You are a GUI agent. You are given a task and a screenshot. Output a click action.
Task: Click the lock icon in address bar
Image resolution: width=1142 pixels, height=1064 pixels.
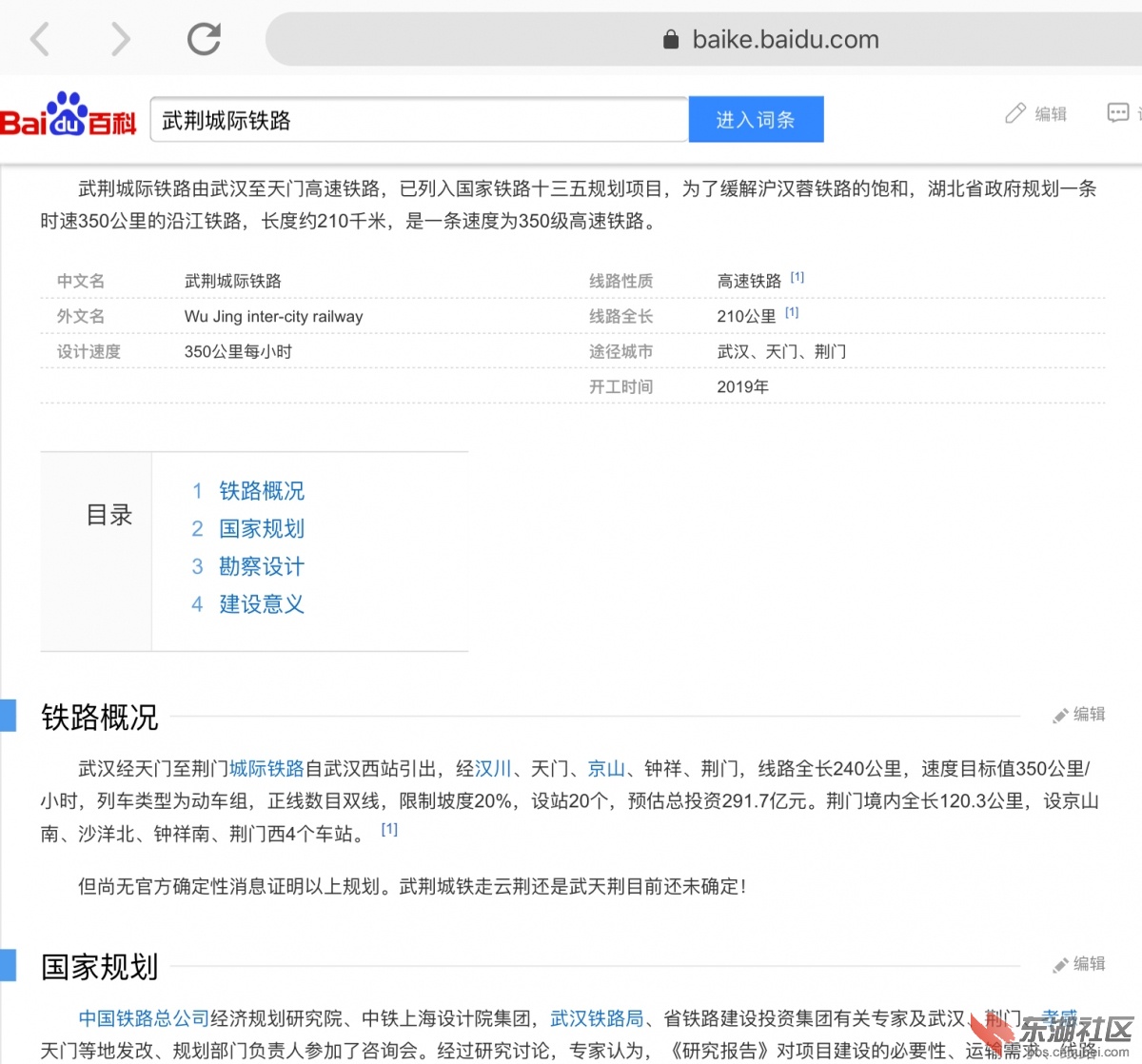[671, 39]
